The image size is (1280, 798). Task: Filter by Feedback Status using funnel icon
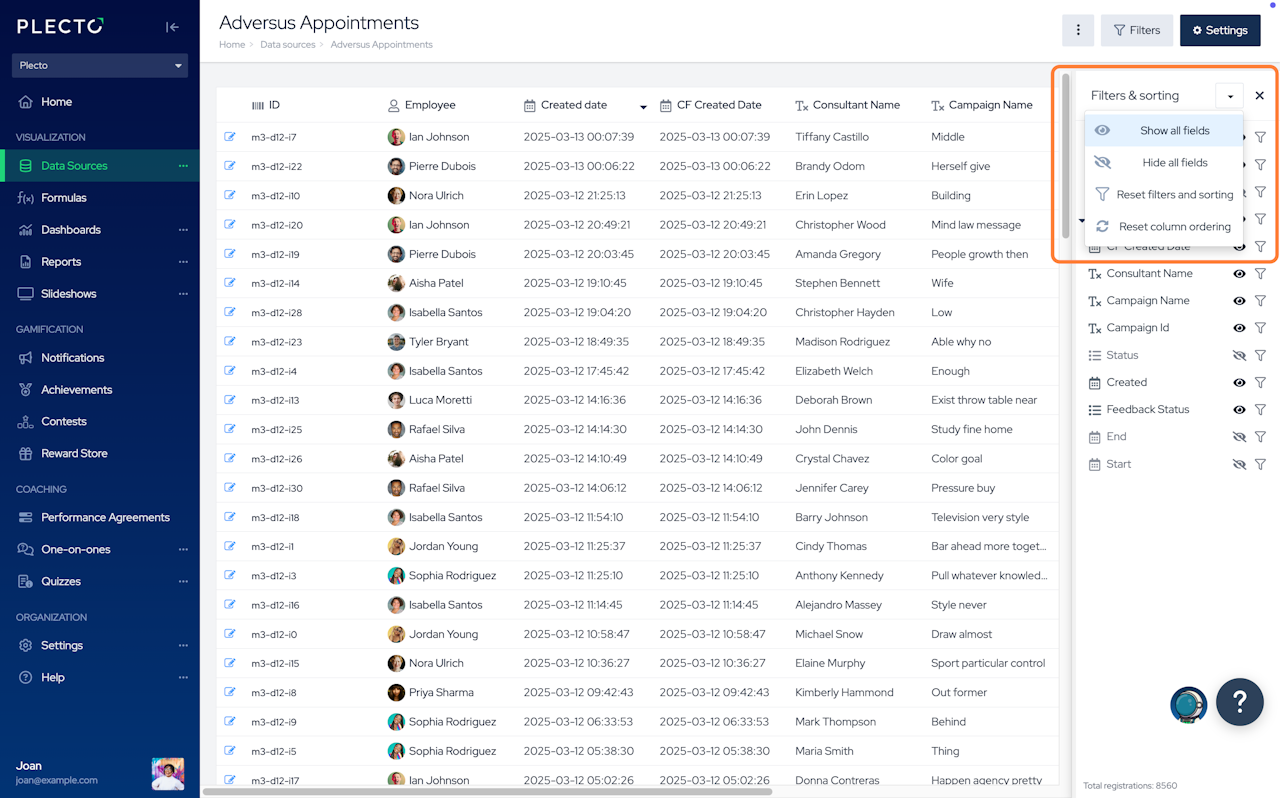pyautogui.click(x=1260, y=410)
